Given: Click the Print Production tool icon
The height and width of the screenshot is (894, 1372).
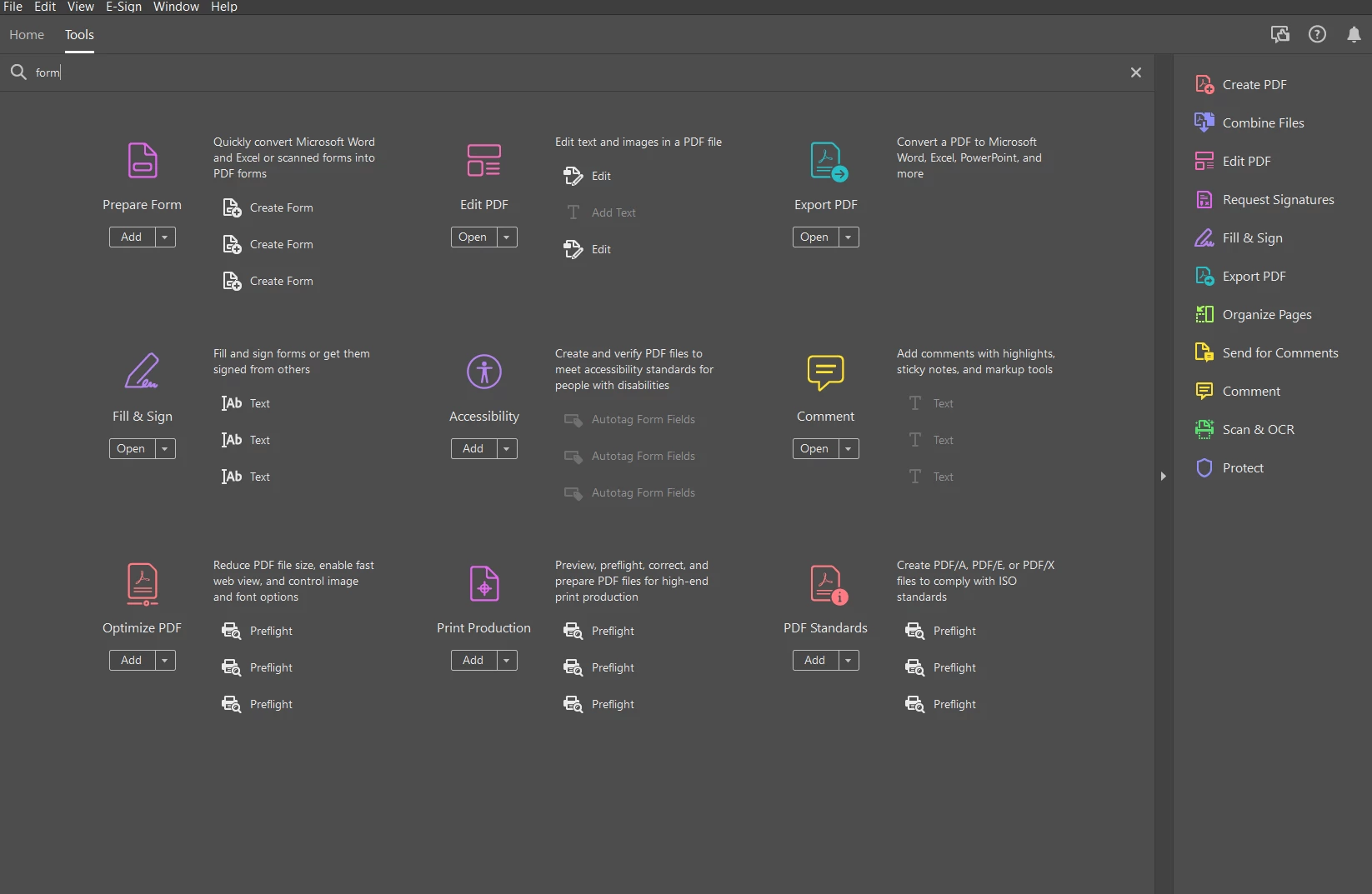Looking at the screenshot, I should pyautogui.click(x=484, y=584).
